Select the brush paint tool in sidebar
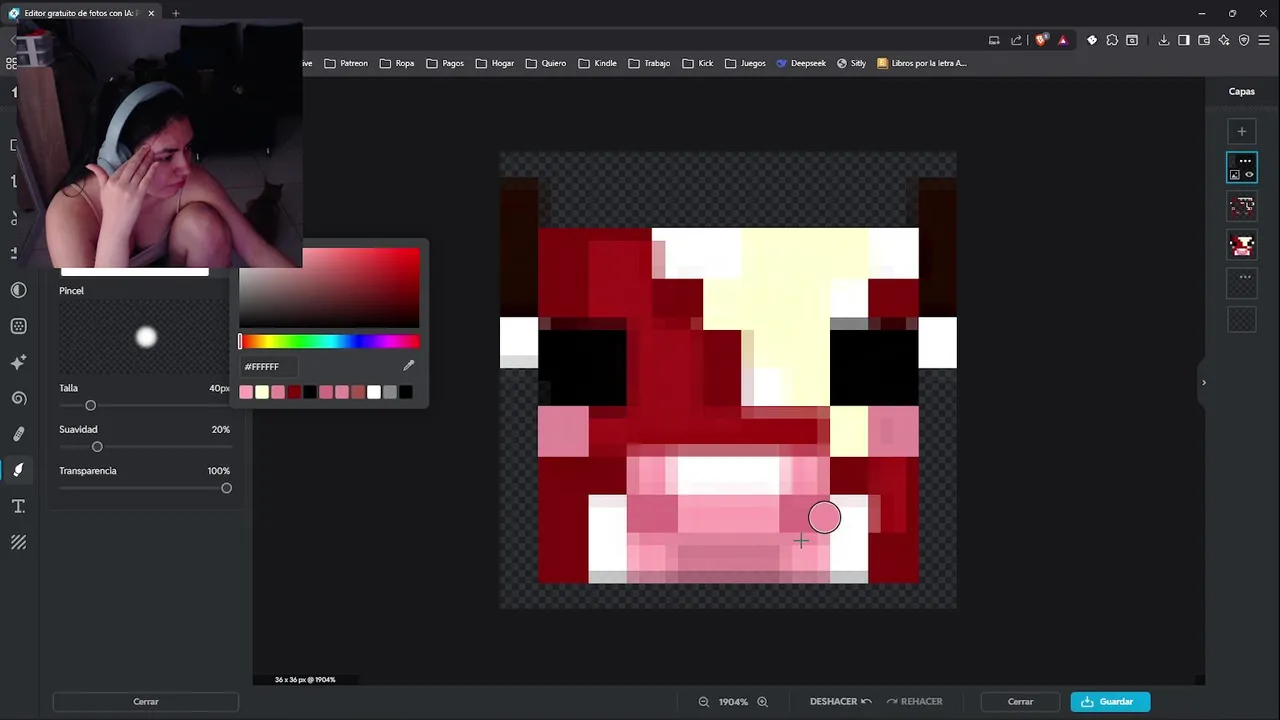Image resolution: width=1280 pixels, height=720 pixels. pyautogui.click(x=18, y=470)
